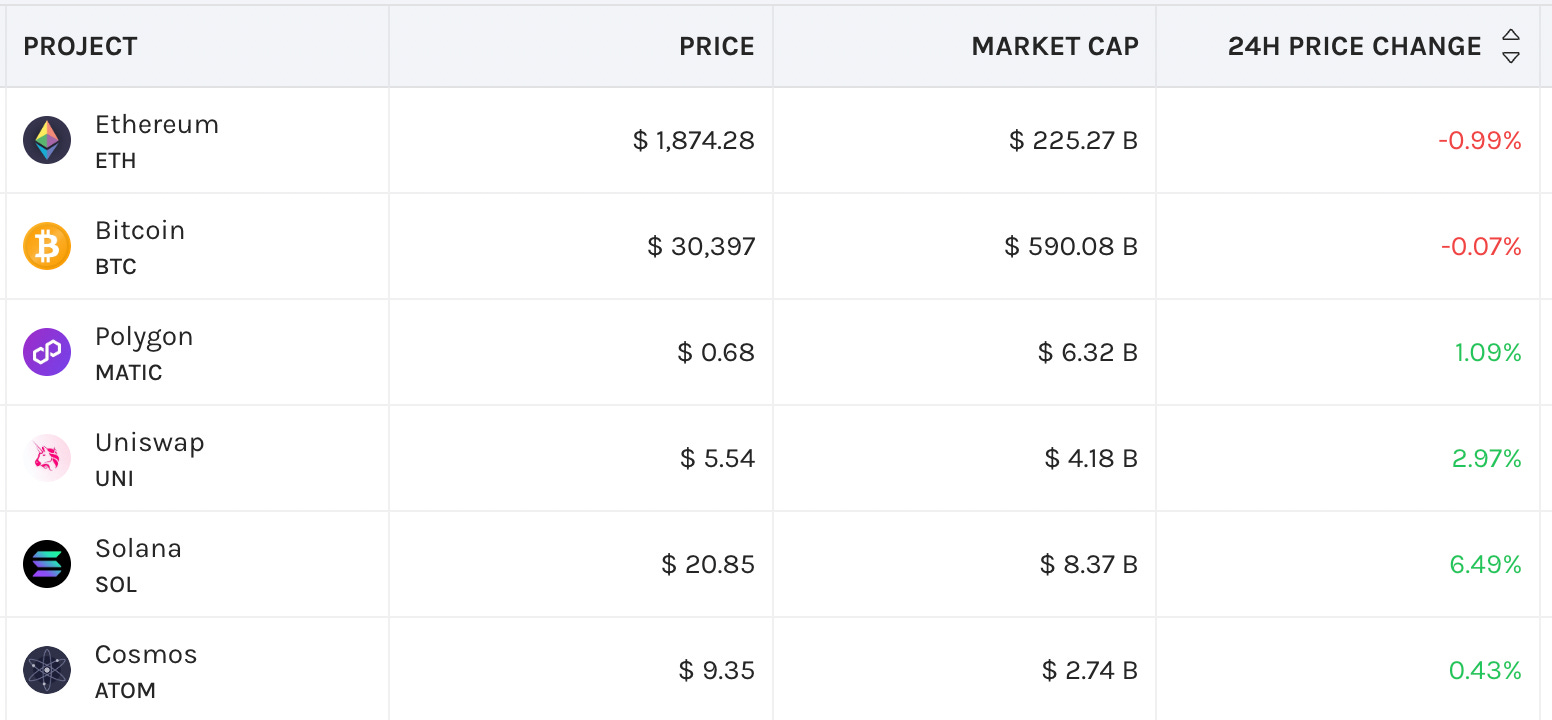Image resolution: width=1552 pixels, height=720 pixels.
Task: Click the orange Bitcoin logo icon
Action: (47, 246)
